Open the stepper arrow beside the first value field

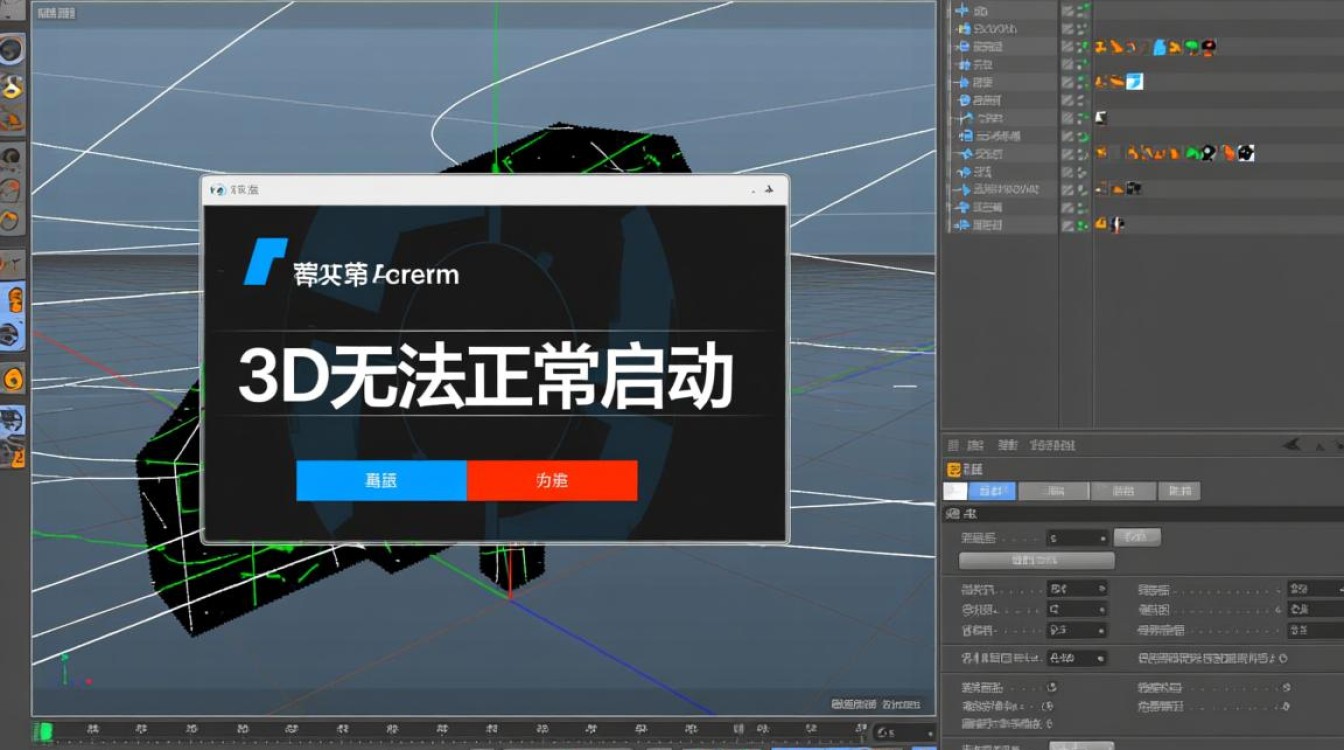click(x=1103, y=537)
